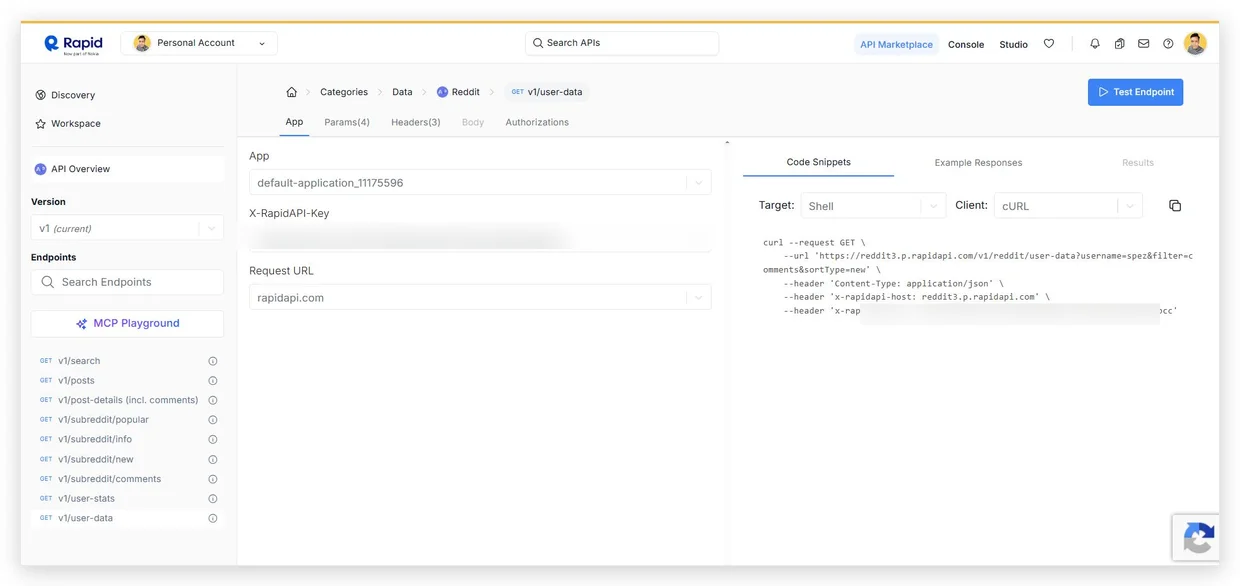Click the Rapid logo
1240x586 pixels.
pos(73,44)
